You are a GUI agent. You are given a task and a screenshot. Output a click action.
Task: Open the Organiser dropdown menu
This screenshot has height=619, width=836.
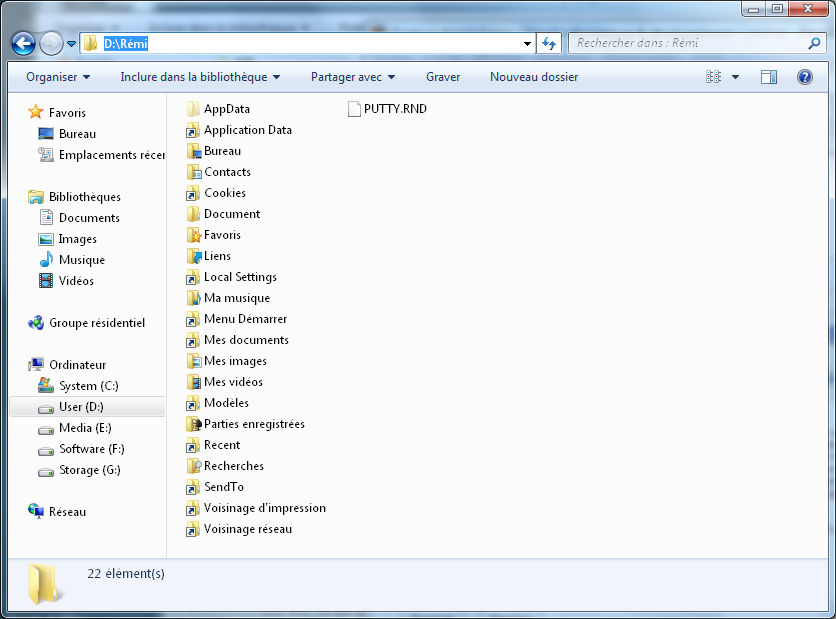[x=58, y=77]
